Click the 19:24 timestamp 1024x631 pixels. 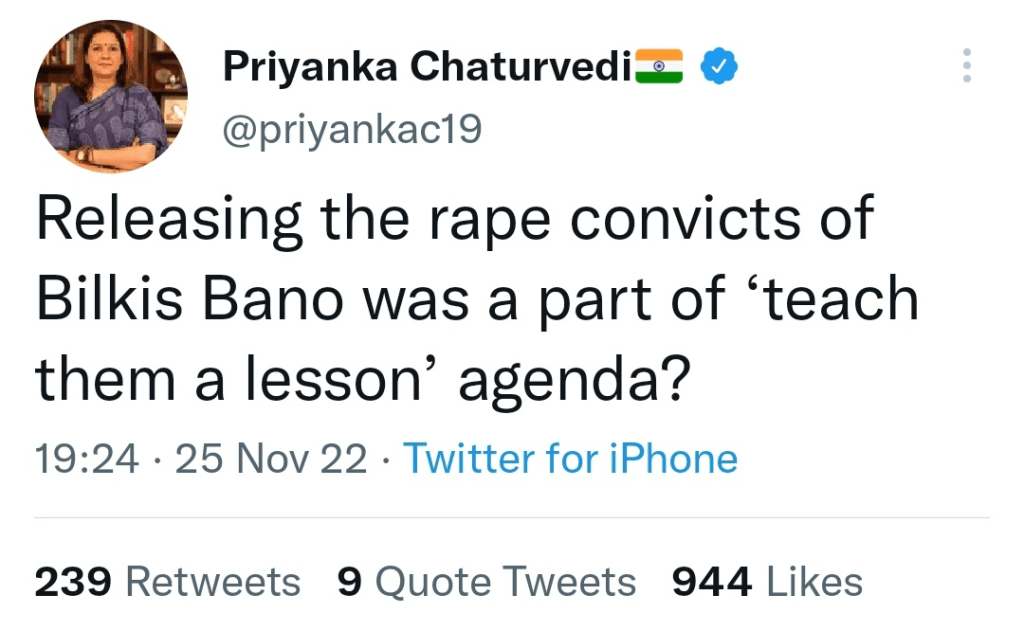coord(85,459)
